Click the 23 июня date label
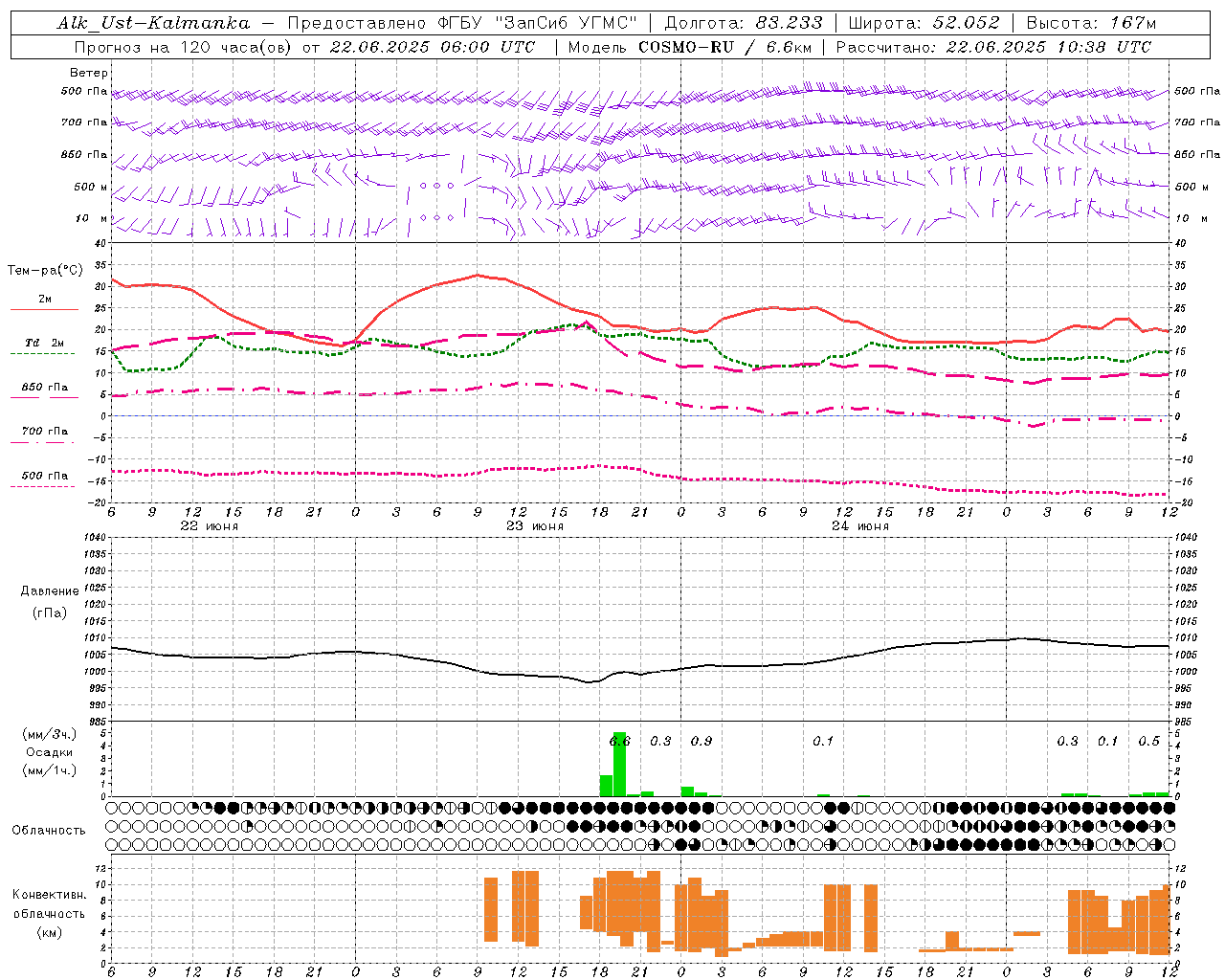 point(535,526)
